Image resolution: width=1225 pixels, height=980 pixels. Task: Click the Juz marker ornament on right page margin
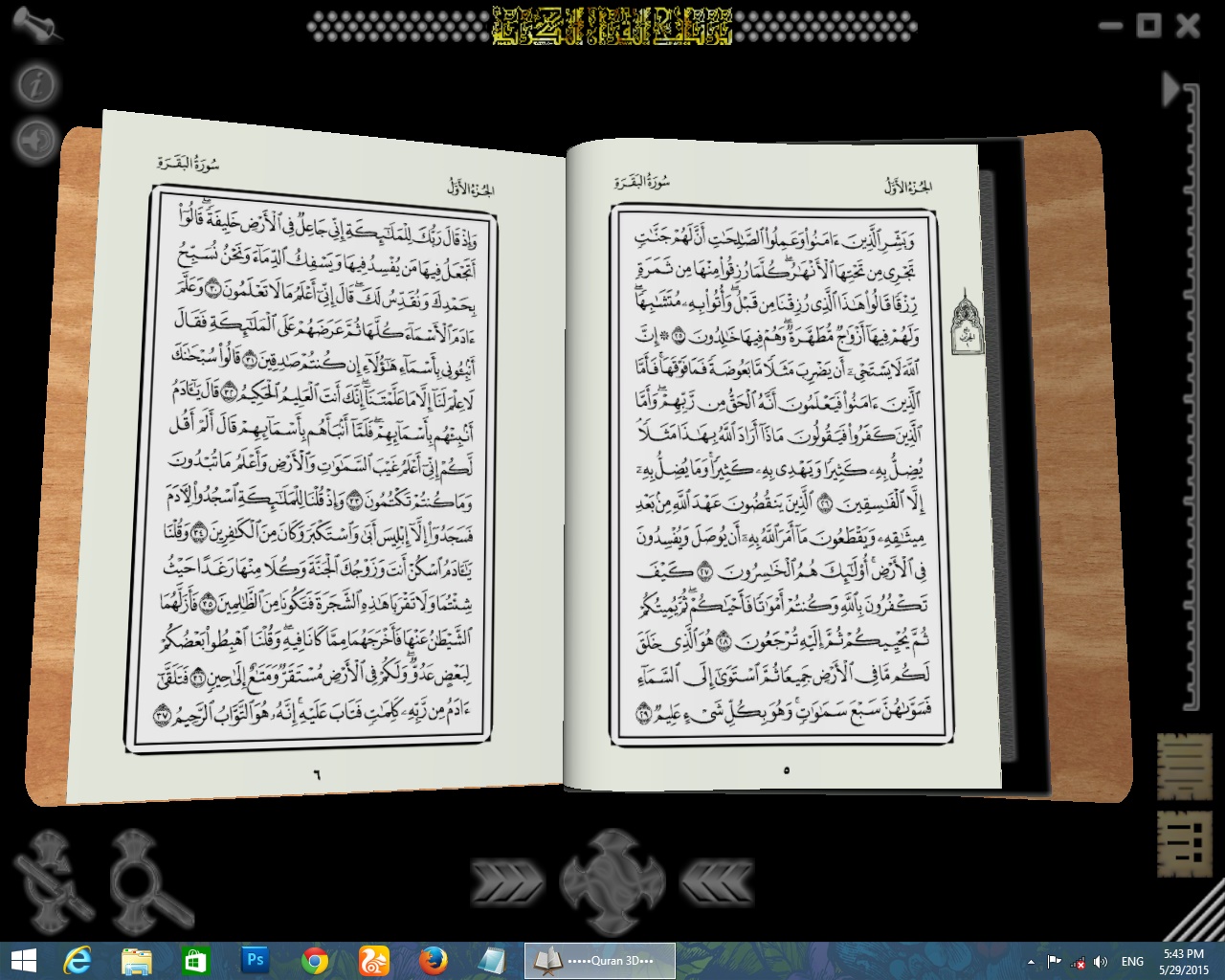966,323
